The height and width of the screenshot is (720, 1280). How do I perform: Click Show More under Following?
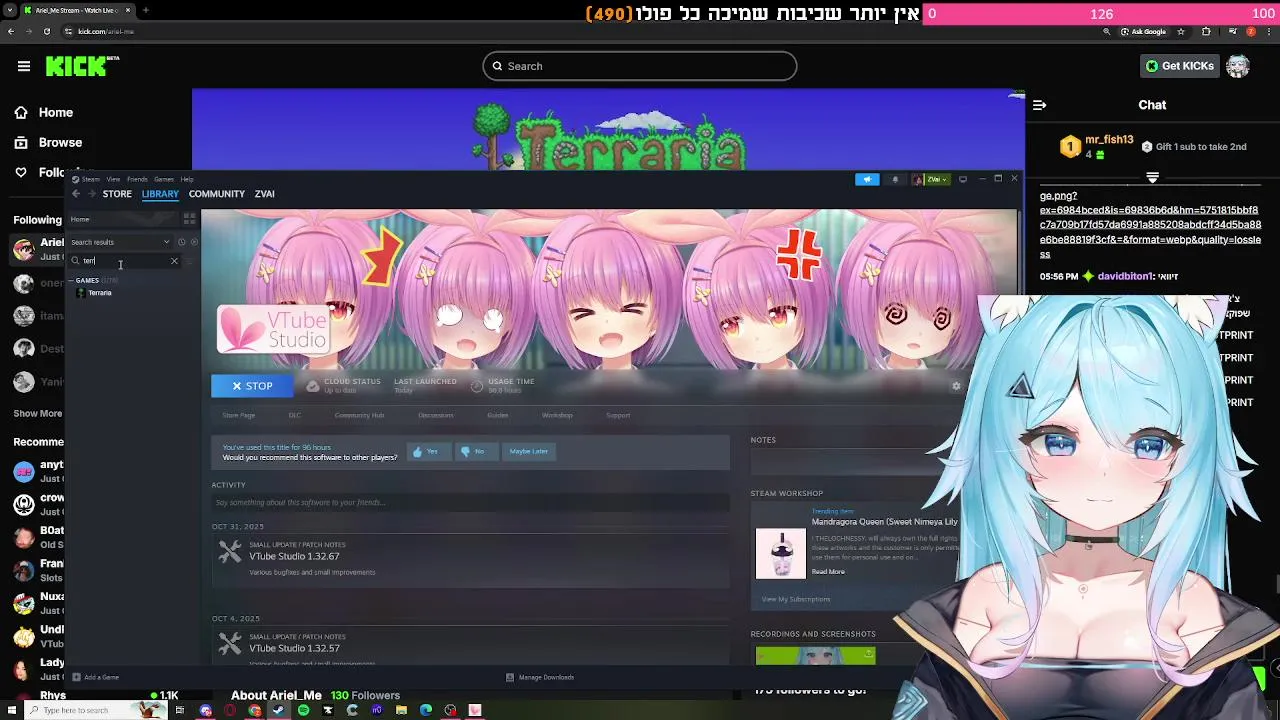point(38,413)
